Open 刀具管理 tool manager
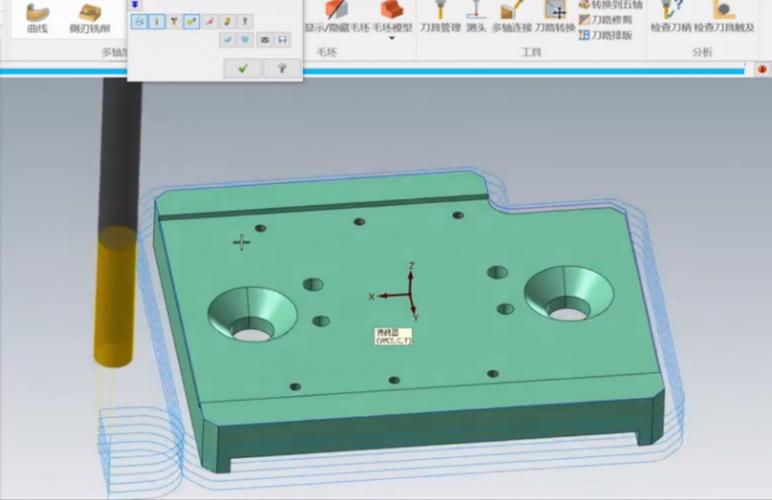This screenshot has height=500, width=772. click(441, 17)
